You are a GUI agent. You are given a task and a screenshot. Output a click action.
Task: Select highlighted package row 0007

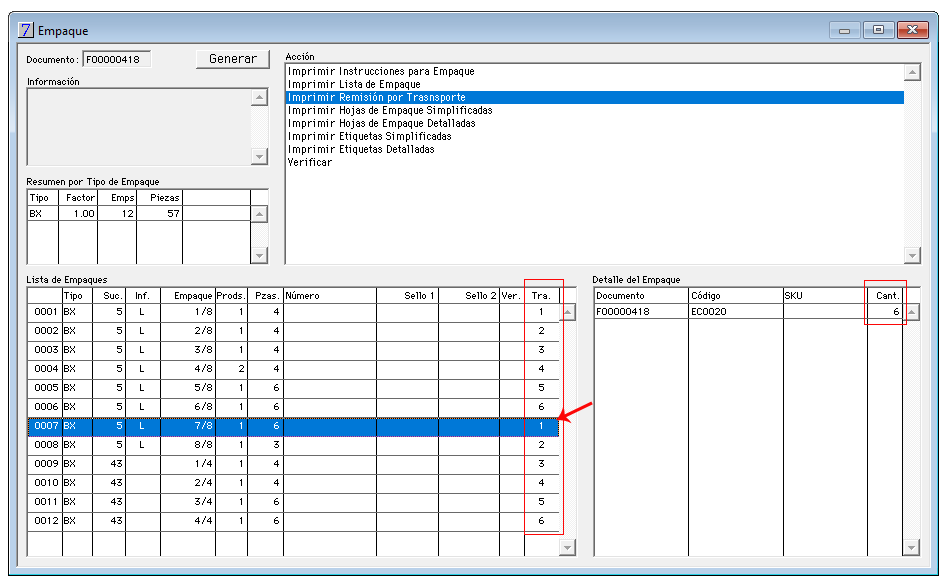pyautogui.click(x=293, y=426)
